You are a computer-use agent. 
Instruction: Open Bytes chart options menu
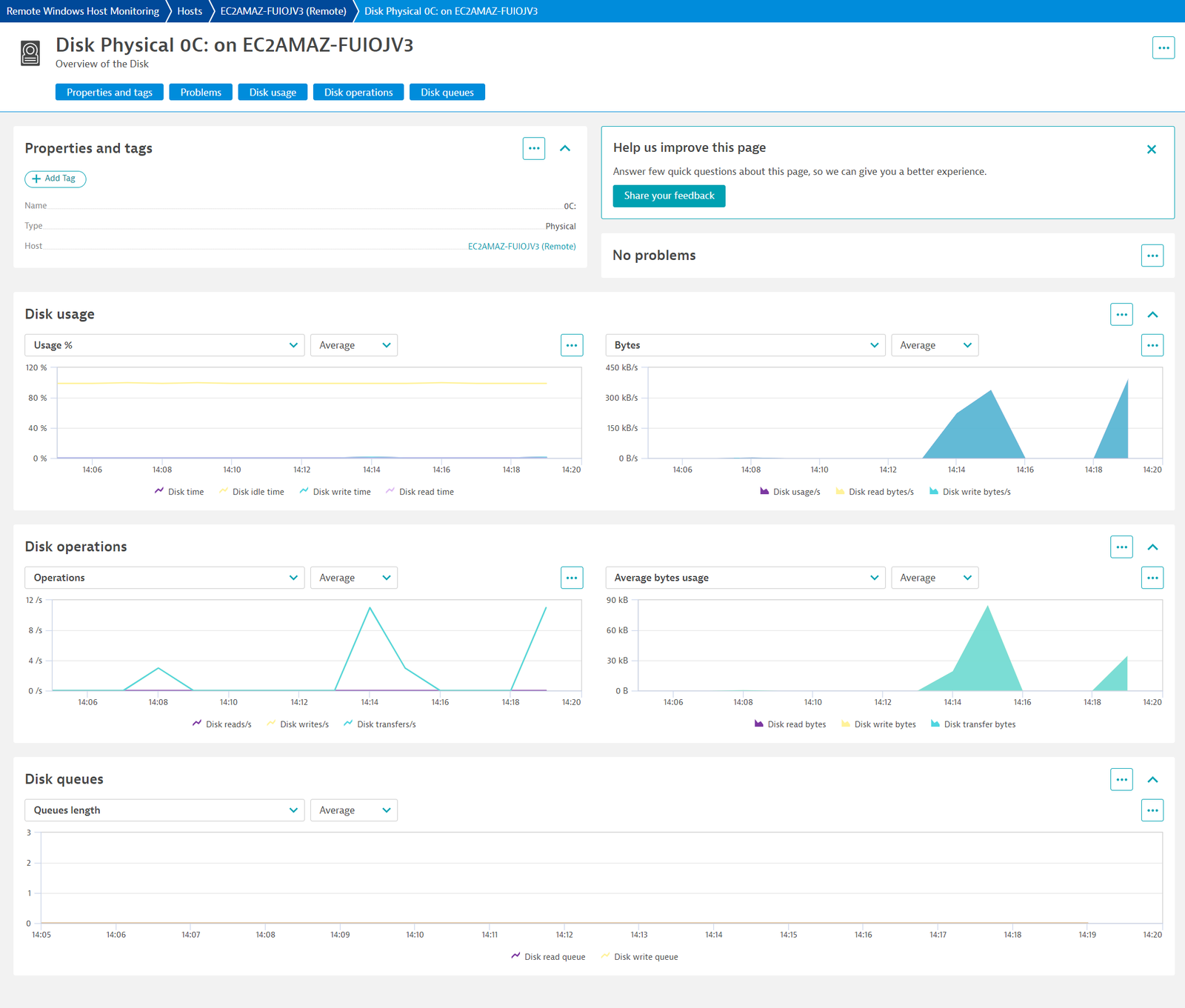(x=1152, y=345)
